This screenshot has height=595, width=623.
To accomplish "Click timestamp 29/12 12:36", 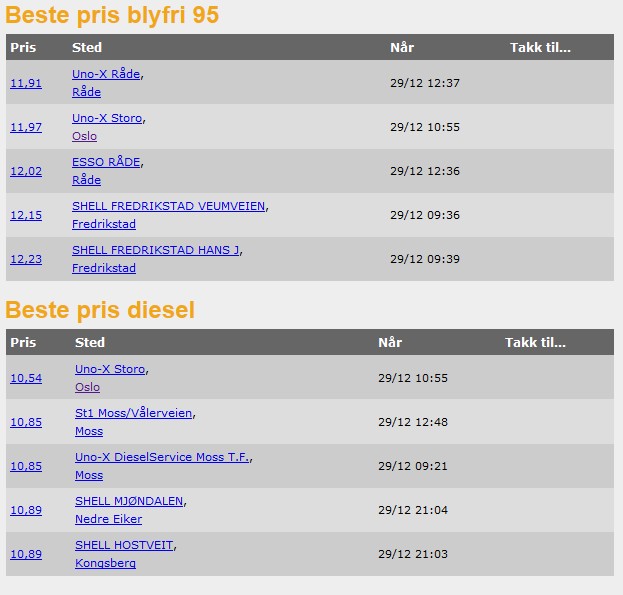I will [x=425, y=171].
